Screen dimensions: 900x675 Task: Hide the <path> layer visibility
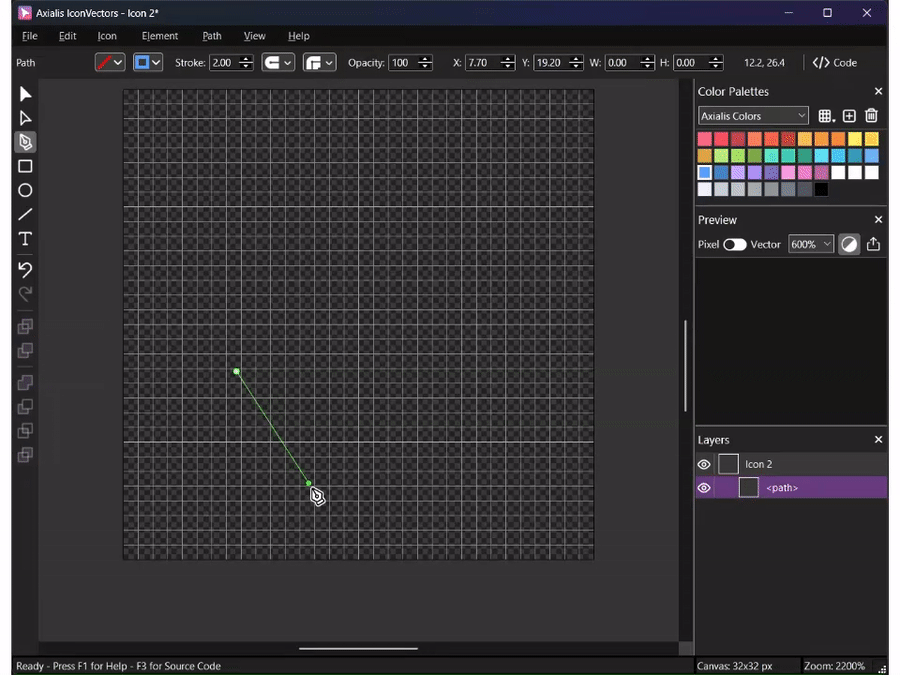[704, 488]
